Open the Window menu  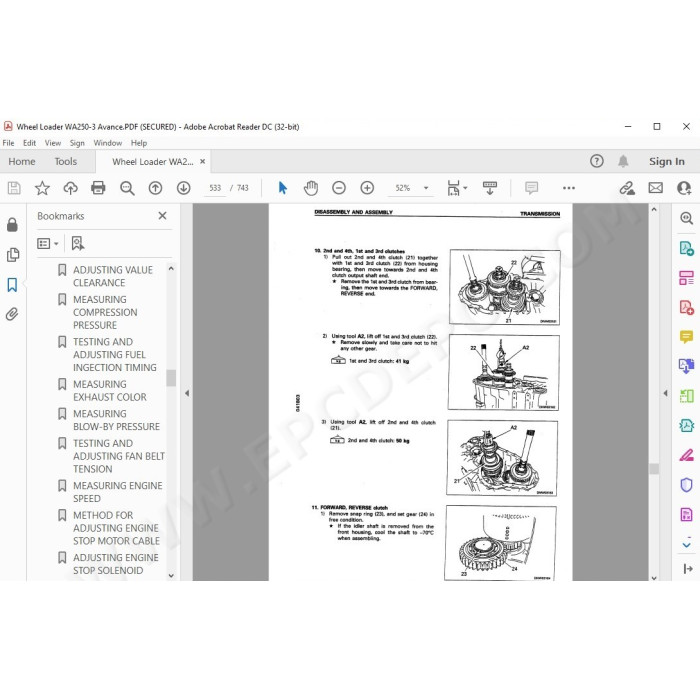[108, 143]
